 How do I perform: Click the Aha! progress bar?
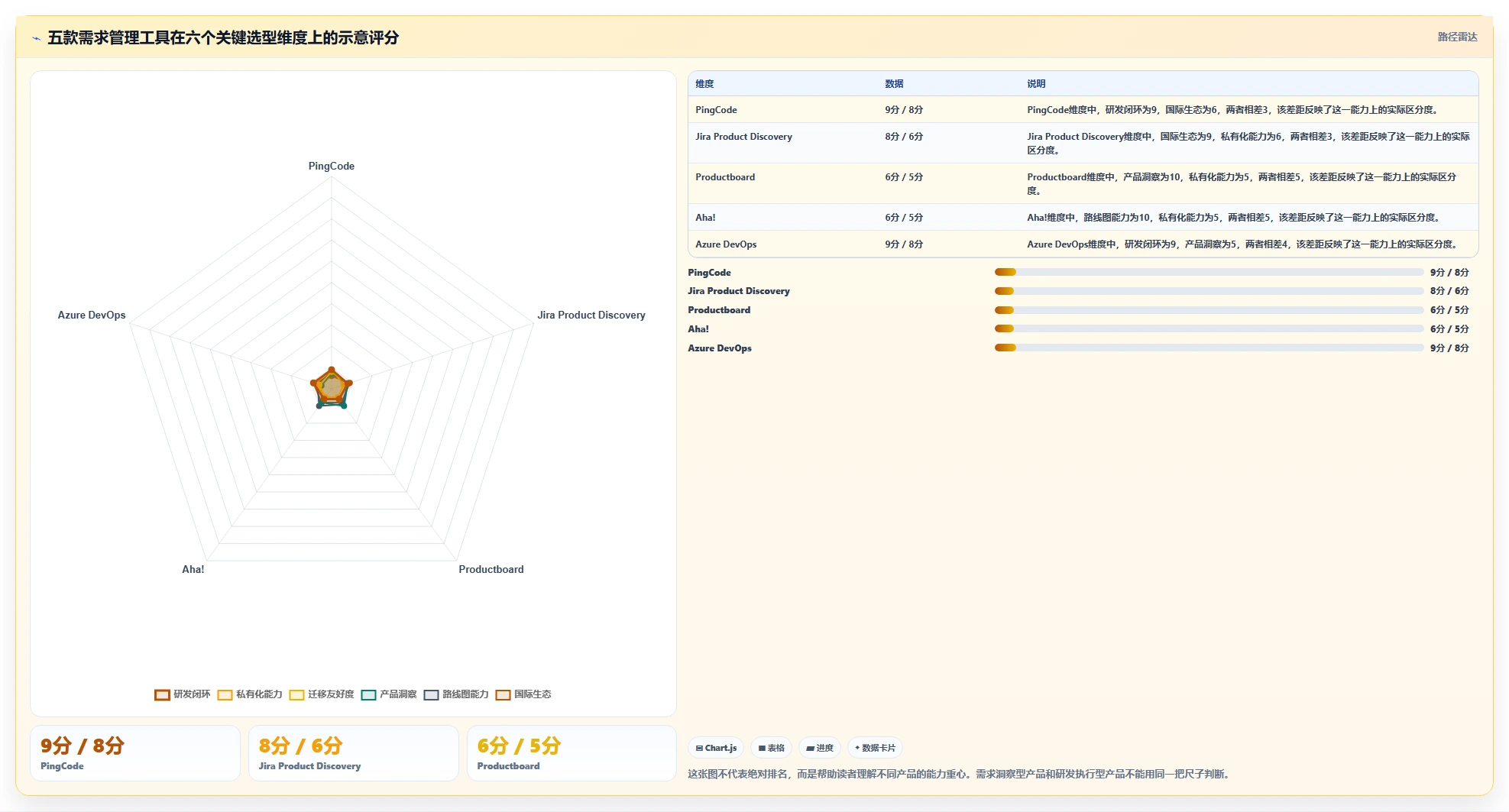coord(1209,328)
